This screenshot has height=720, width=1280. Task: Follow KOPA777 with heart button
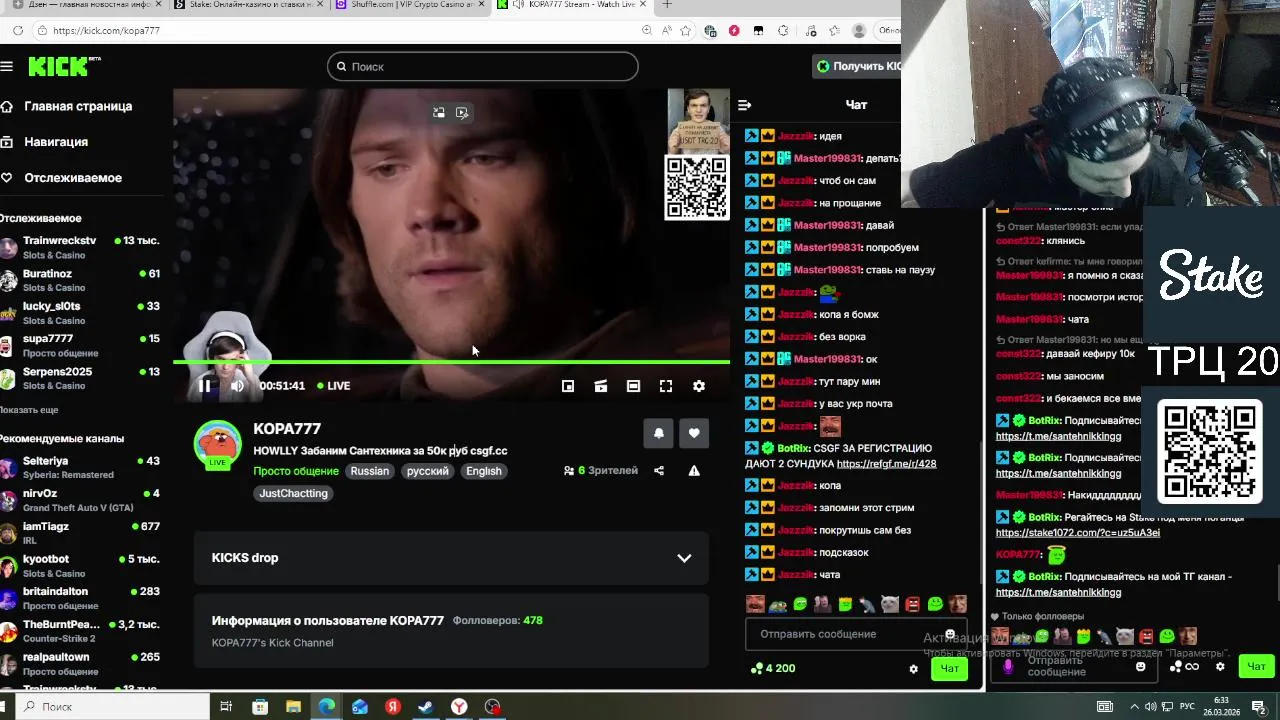[x=694, y=433]
